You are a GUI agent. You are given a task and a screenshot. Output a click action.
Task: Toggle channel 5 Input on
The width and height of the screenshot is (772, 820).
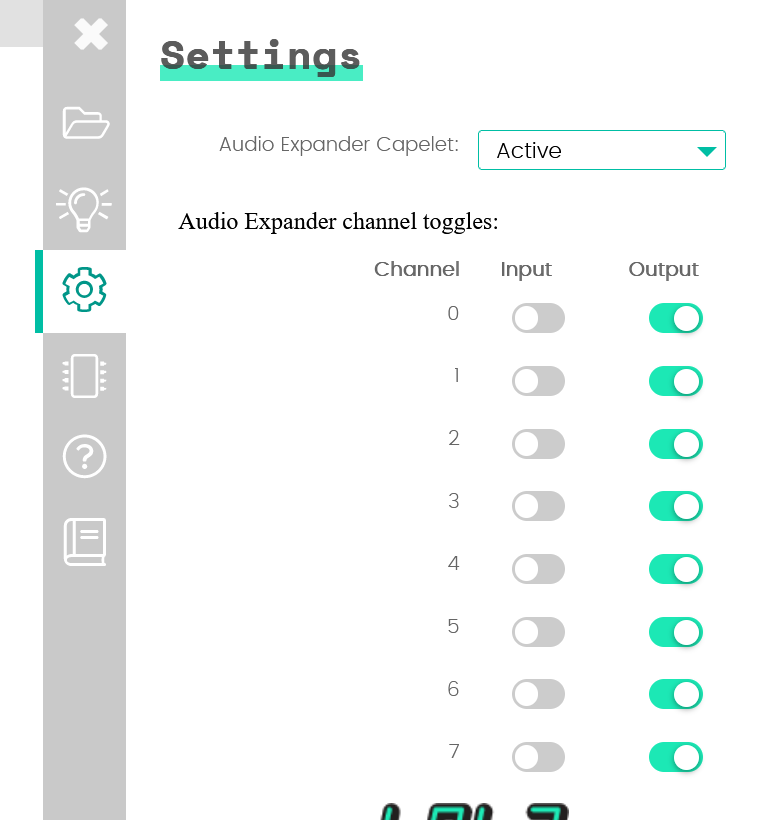pyautogui.click(x=538, y=632)
